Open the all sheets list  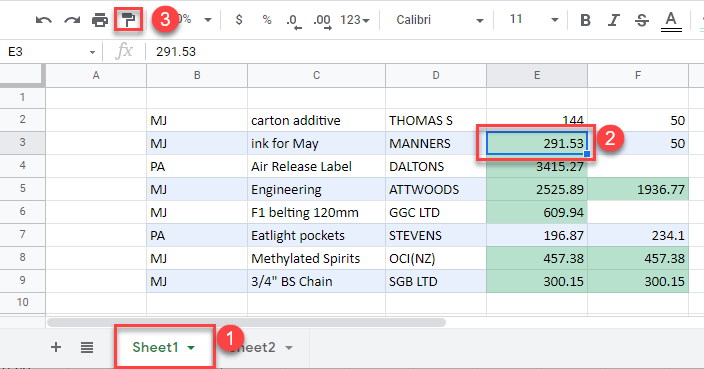(87, 347)
